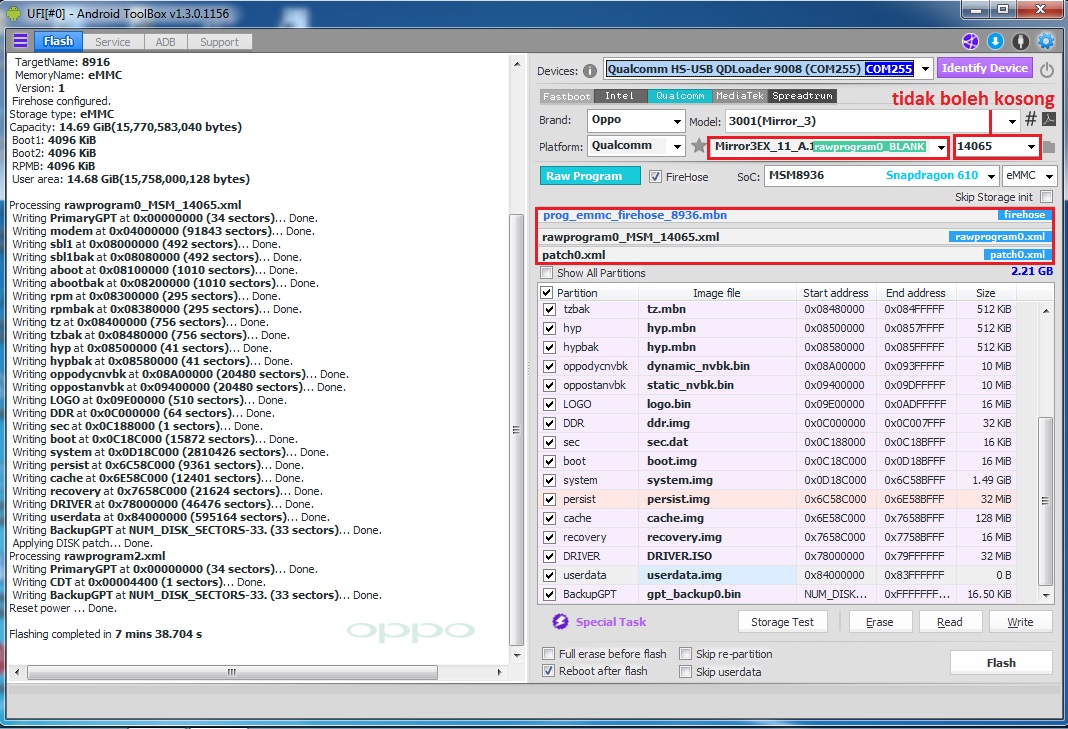Viewport: 1068px width, 729px height.
Task: Open the 14065 version dropdown
Action: pos(1031,146)
